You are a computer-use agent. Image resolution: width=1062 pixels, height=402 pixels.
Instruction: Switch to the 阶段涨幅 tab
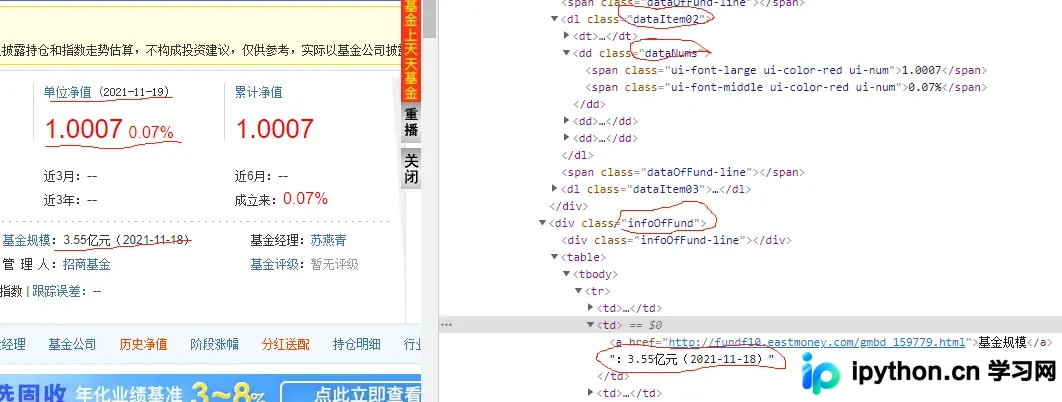click(x=215, y=344)
